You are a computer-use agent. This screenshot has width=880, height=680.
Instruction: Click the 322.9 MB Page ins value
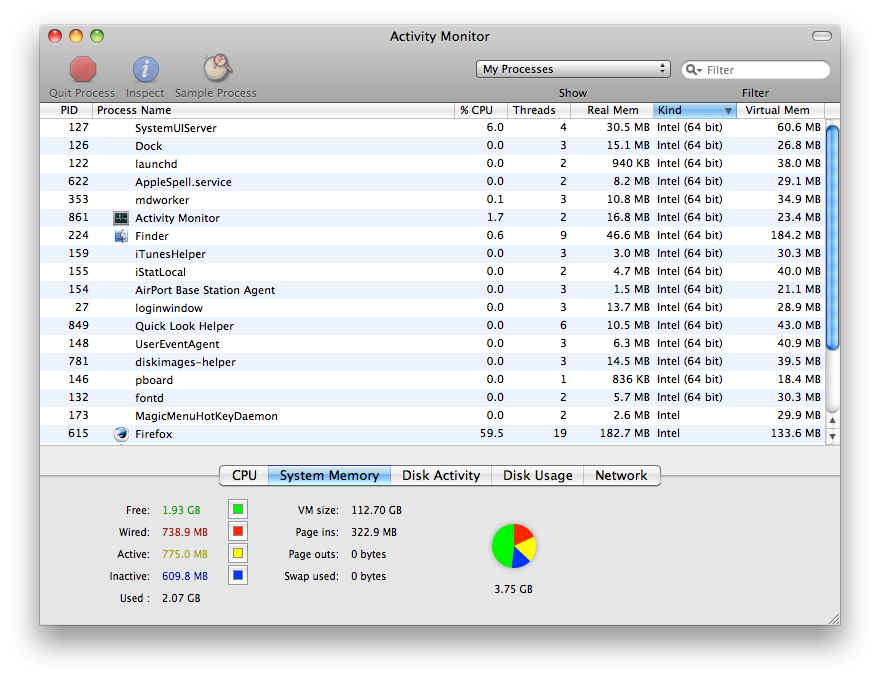[374, 532]
